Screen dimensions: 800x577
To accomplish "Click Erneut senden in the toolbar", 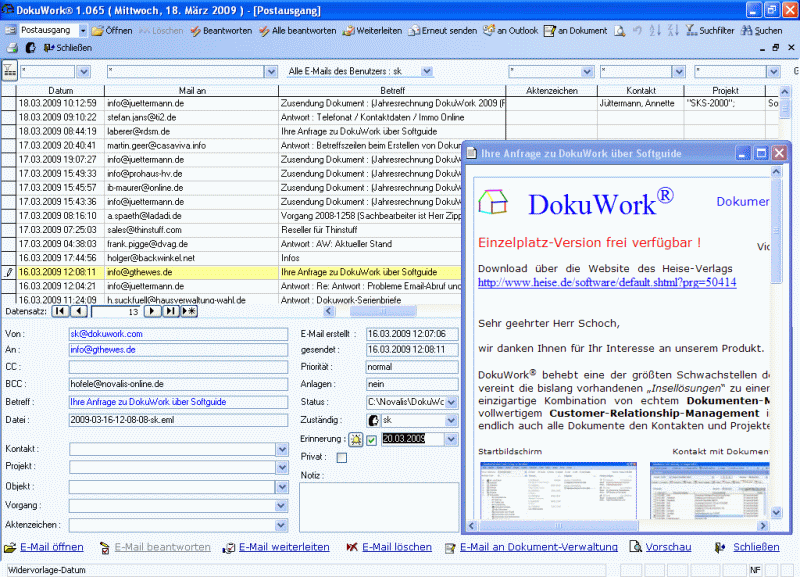I will pos(442,31).
